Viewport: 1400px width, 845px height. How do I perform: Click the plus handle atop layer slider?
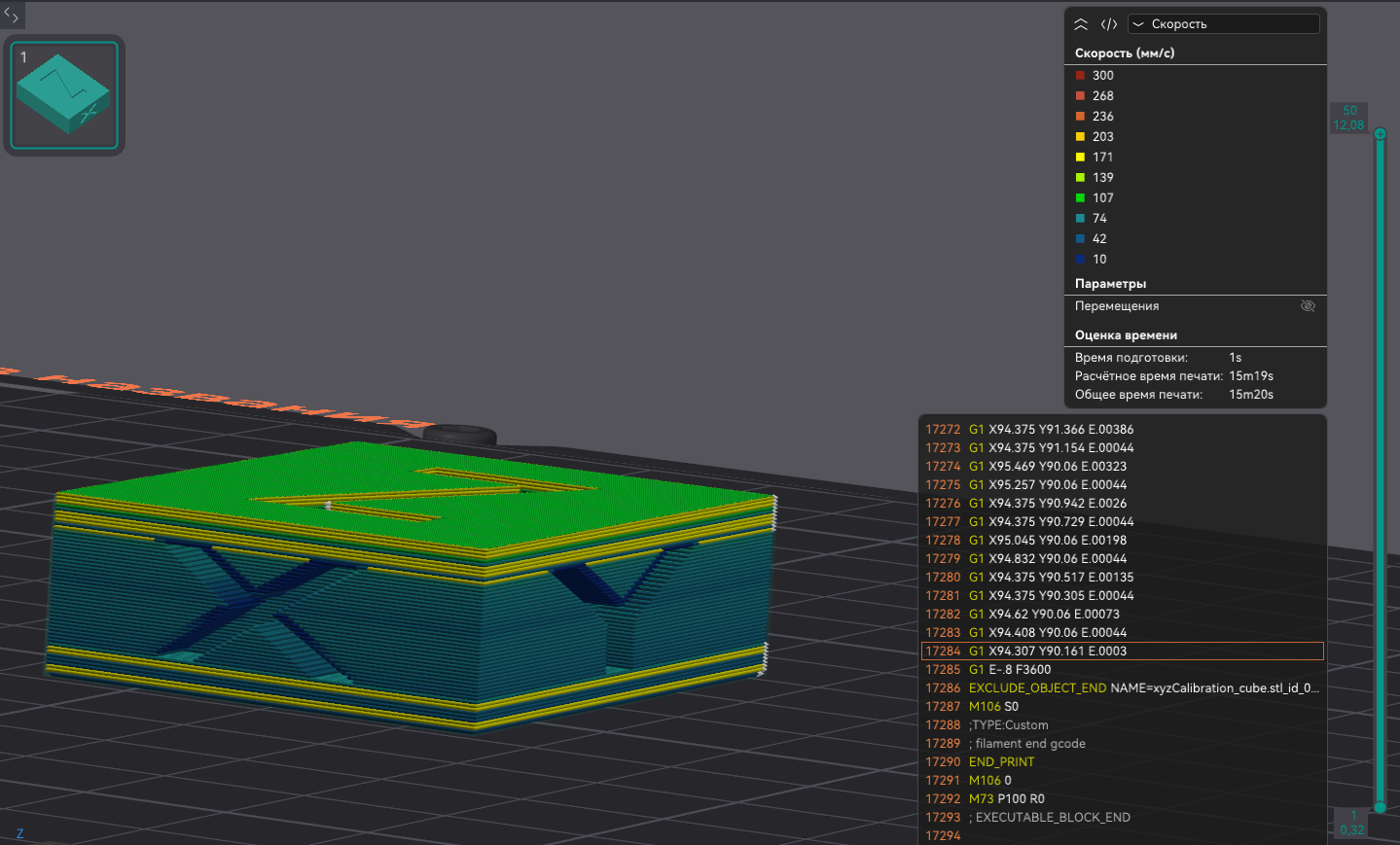(x=1380, y=134)
